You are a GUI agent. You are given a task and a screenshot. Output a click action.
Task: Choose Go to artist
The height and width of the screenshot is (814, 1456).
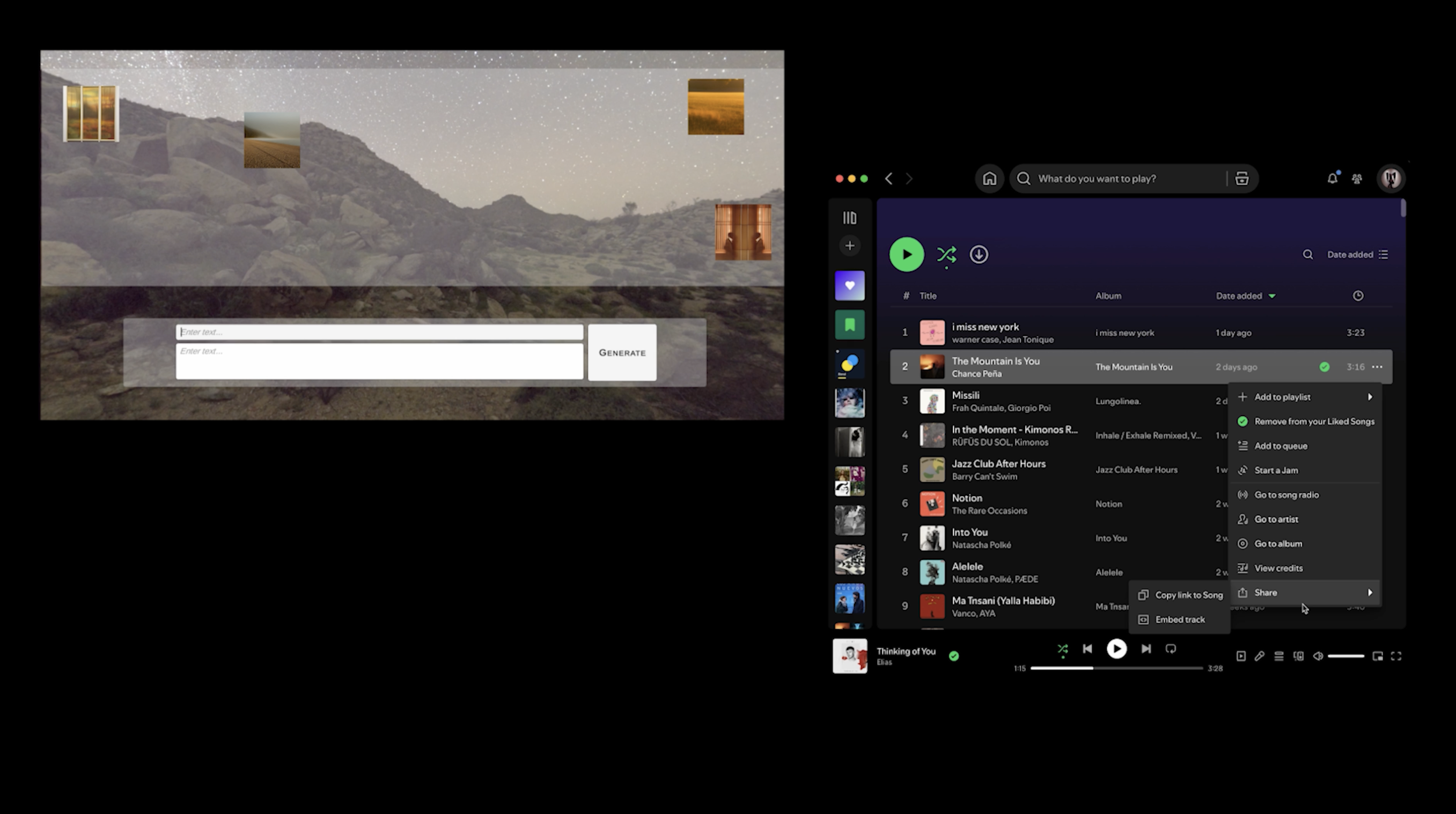tap(1306, 519)
